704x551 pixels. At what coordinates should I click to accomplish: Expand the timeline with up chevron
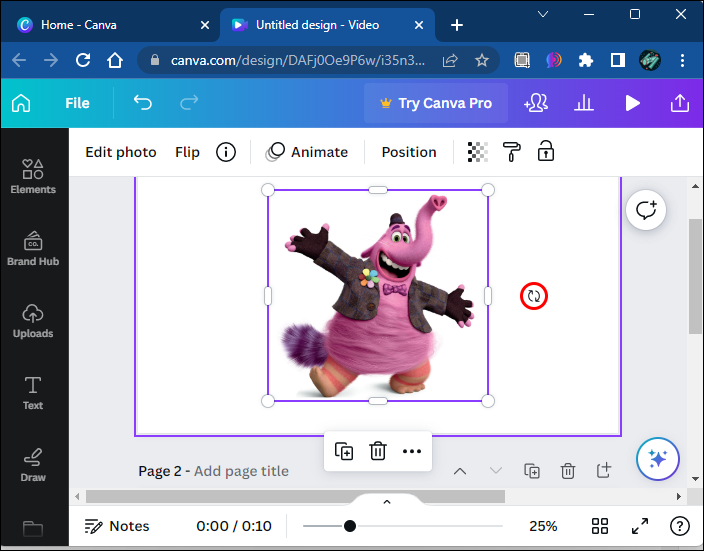tap(387, 502)
